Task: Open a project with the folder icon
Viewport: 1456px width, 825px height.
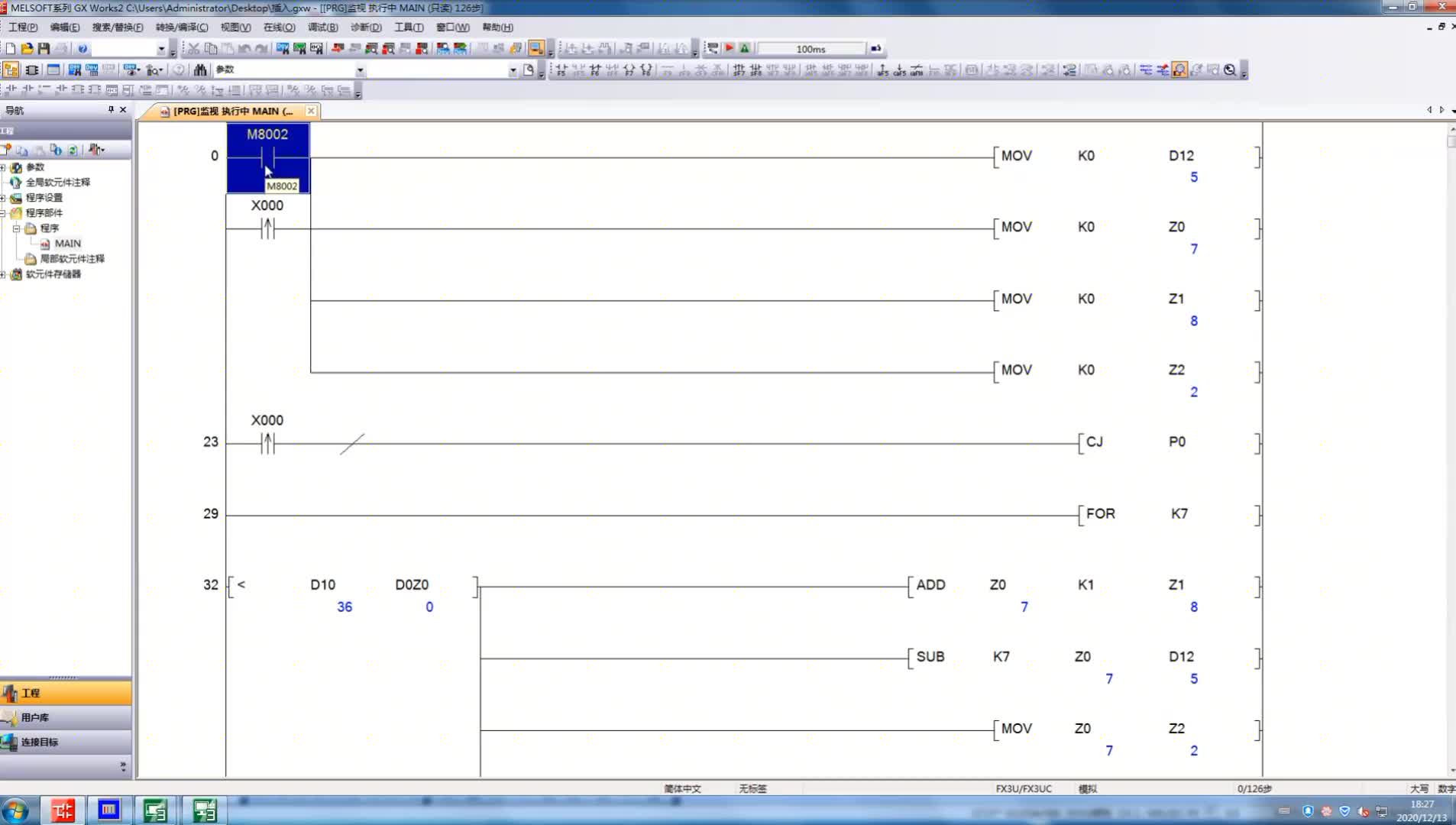Action: 28,49
